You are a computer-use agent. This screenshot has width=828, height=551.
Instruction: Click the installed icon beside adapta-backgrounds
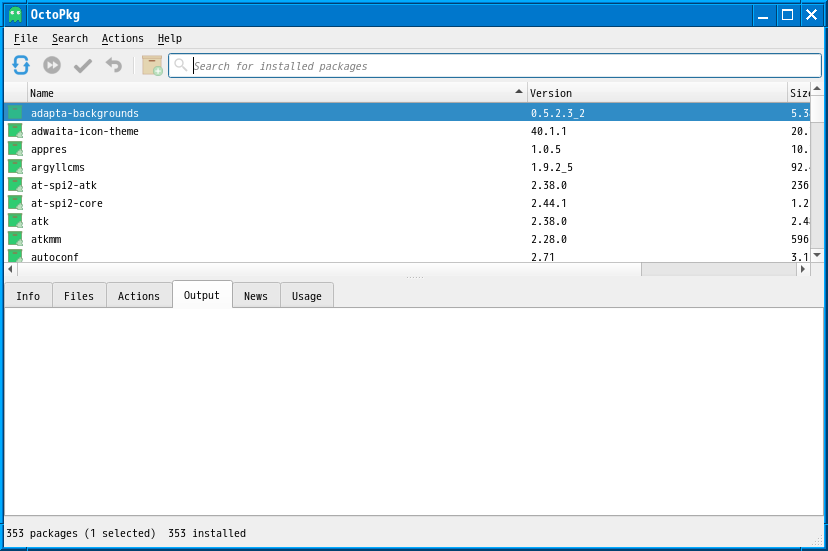tap(15, 112)
